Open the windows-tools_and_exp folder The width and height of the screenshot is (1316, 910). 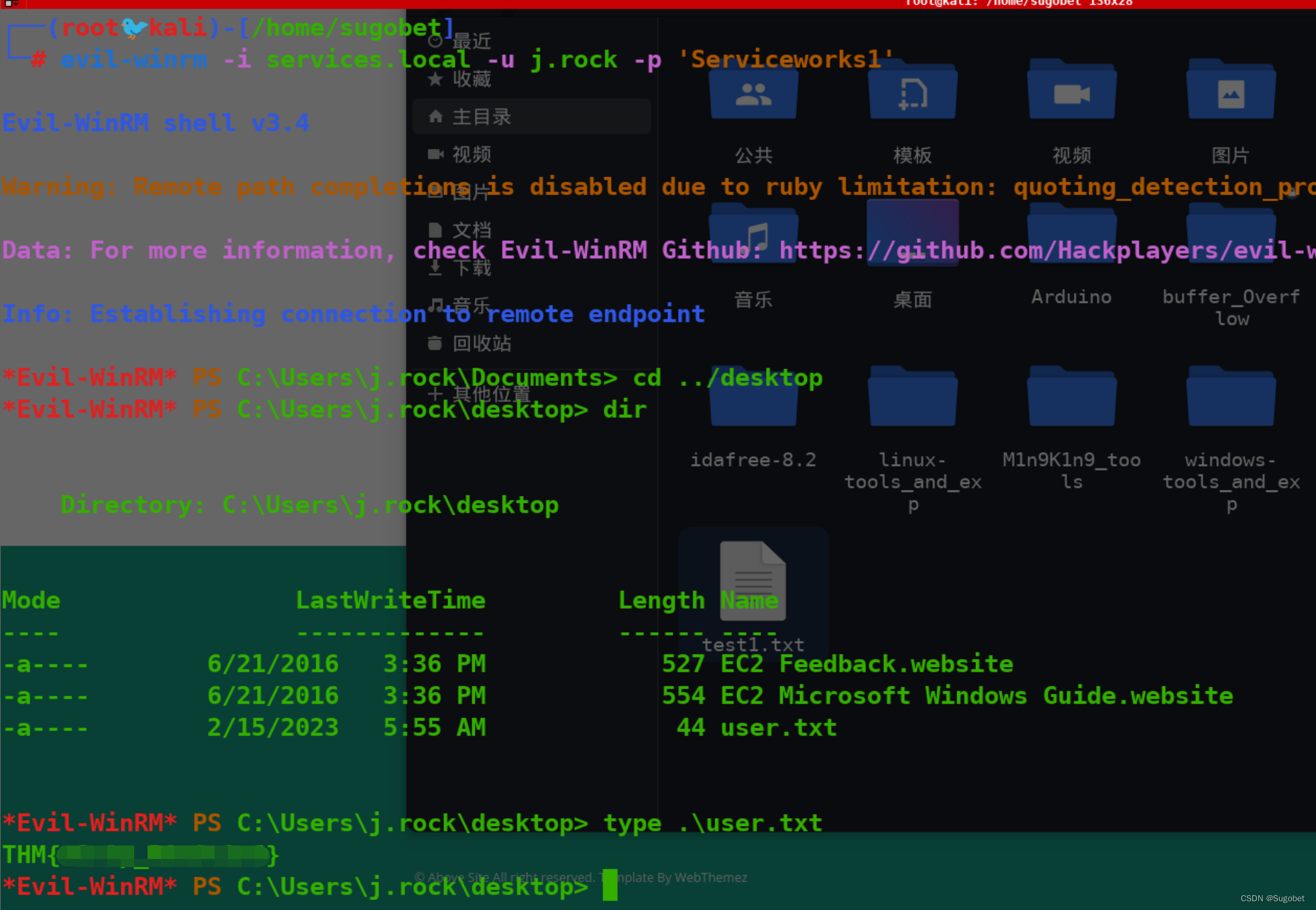[x=1231, y=397]
